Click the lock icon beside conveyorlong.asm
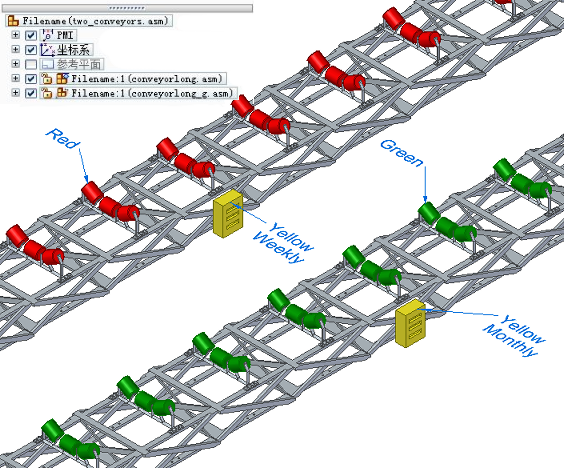The image size is (564, 468). click(x=47, y=79)
